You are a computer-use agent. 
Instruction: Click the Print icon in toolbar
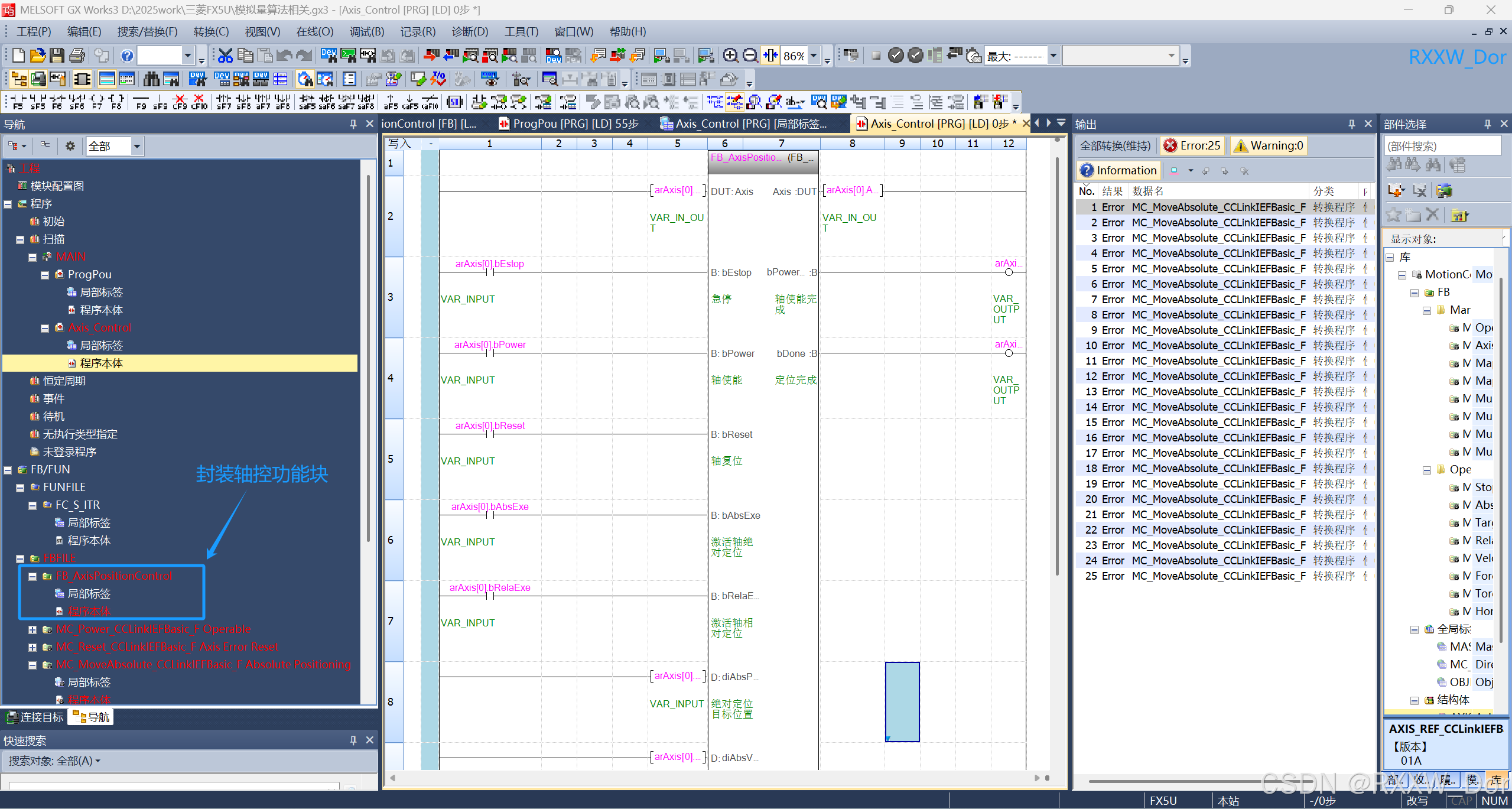pyautogui.click(x=77, y=56)
